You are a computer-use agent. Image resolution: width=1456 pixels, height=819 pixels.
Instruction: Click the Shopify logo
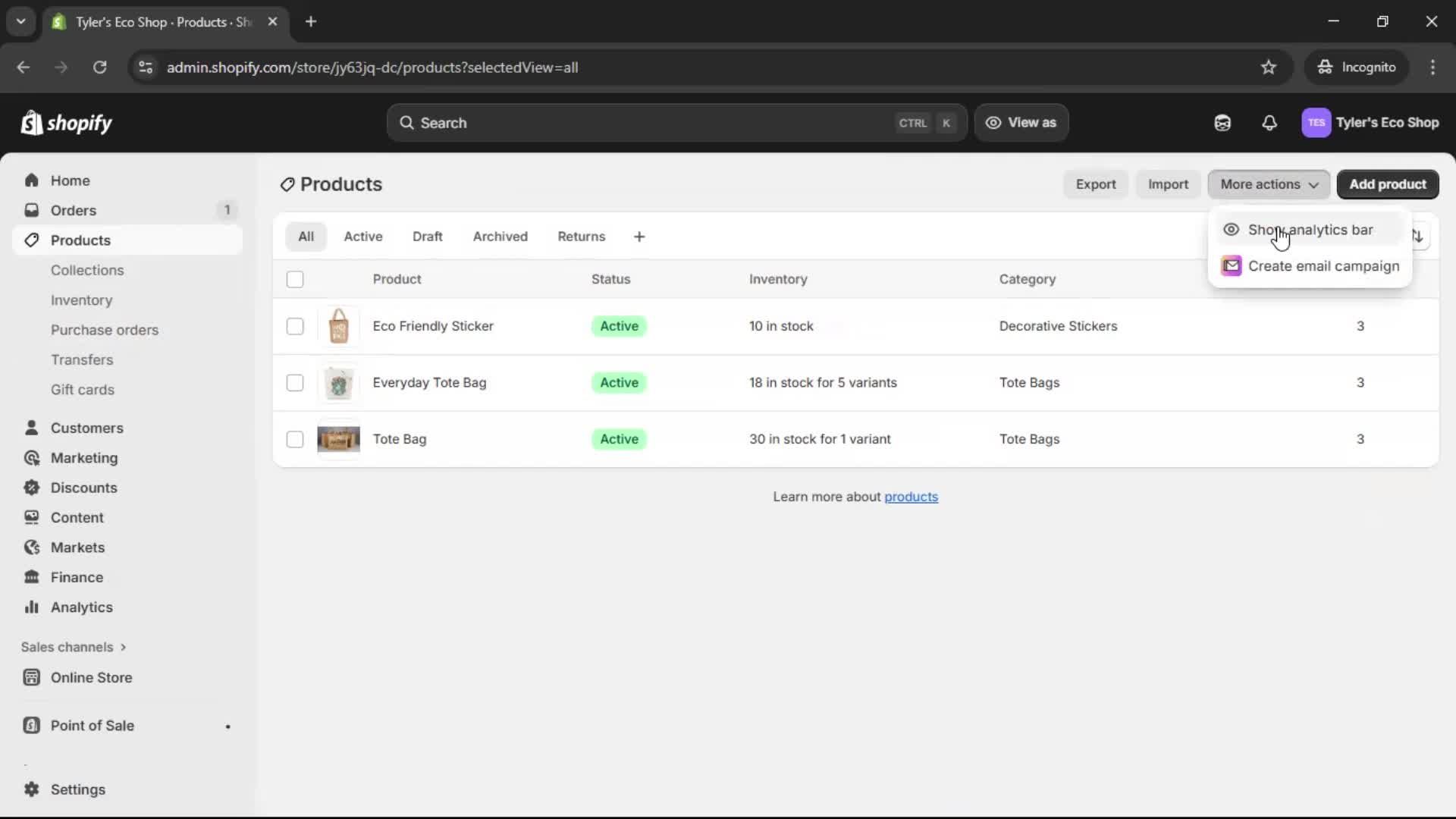(67, 123)
